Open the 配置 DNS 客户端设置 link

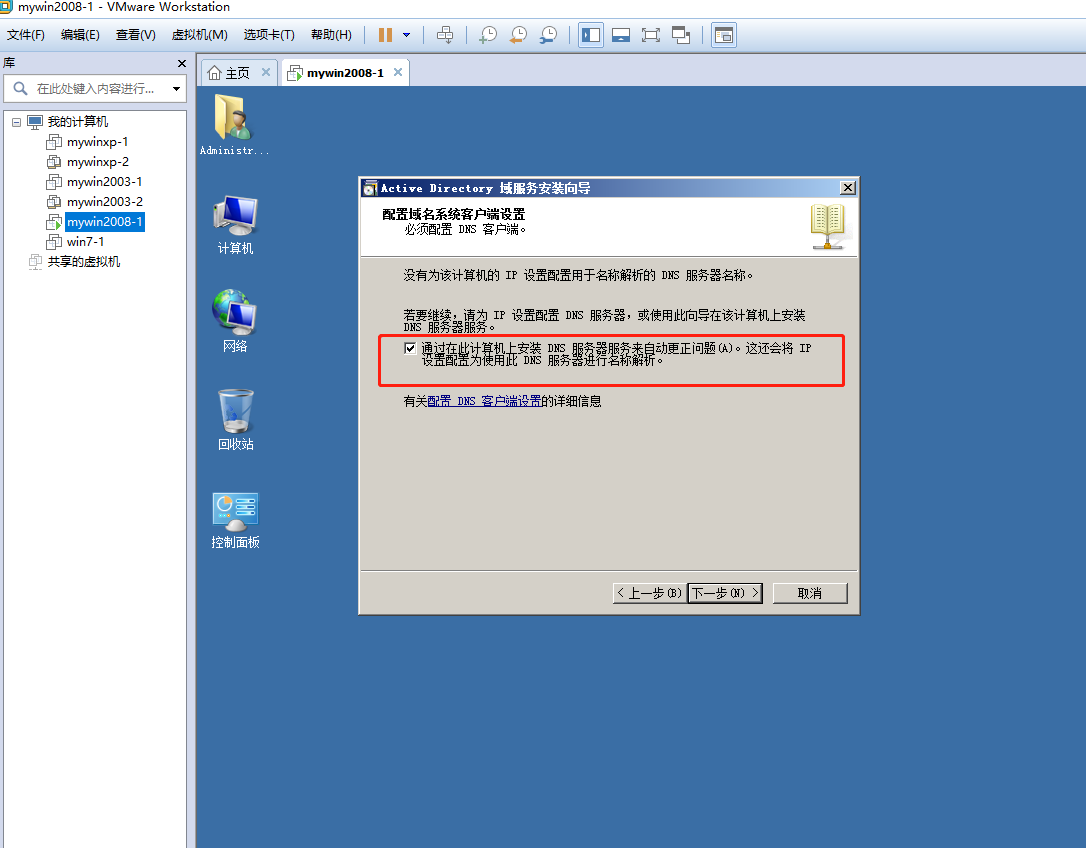click(484, 401)
